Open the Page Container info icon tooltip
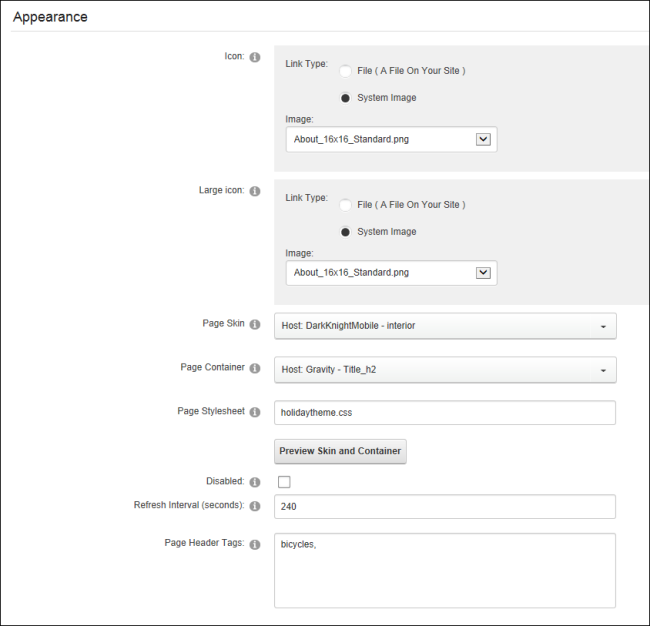The image size is (650, 626). click(x=255, y=368)
